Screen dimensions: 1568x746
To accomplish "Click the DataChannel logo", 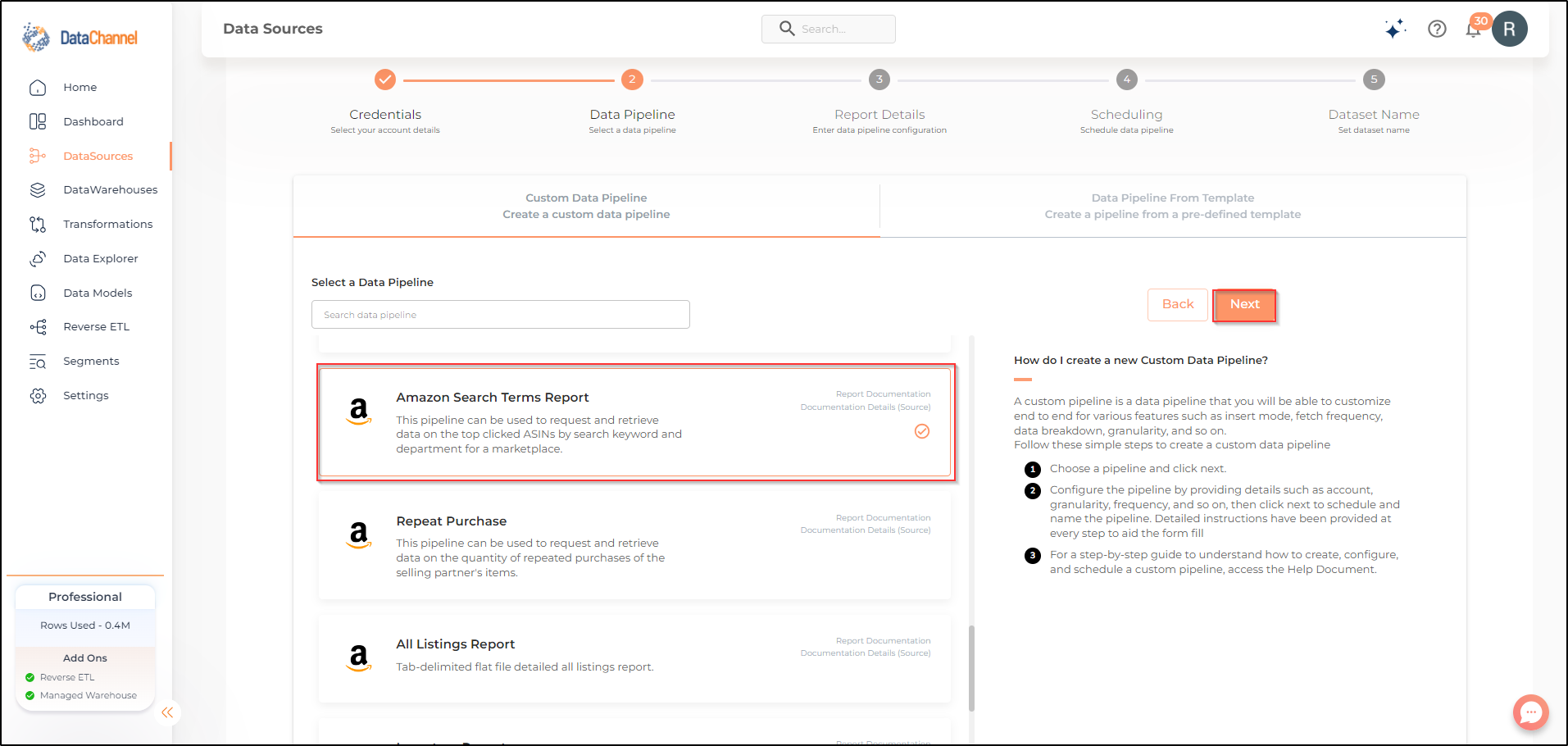I will point(80,38).
